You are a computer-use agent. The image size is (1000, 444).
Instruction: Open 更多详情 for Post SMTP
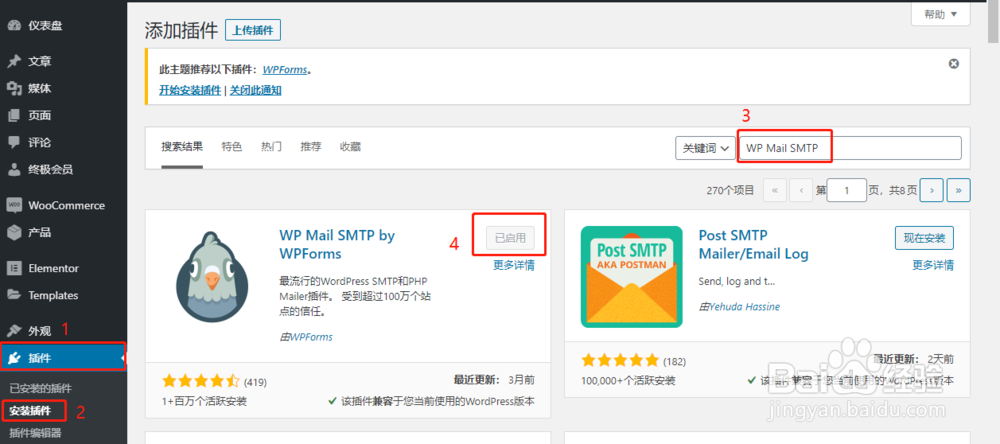933,265
